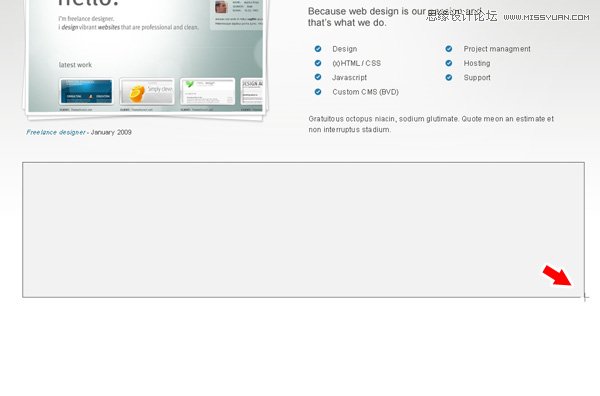Click the check icon beside Custom CMS (BVD)

(x=318, y=91)
